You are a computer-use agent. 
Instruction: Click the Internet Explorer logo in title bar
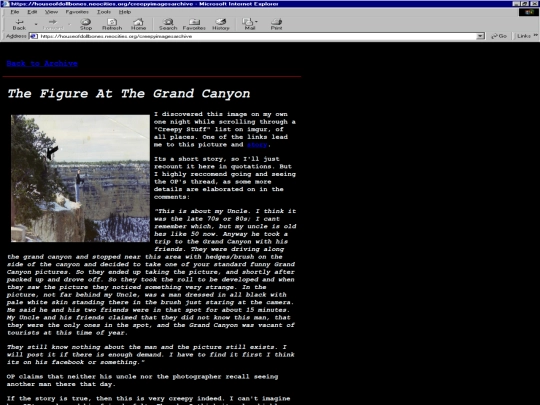pos(5,4)
